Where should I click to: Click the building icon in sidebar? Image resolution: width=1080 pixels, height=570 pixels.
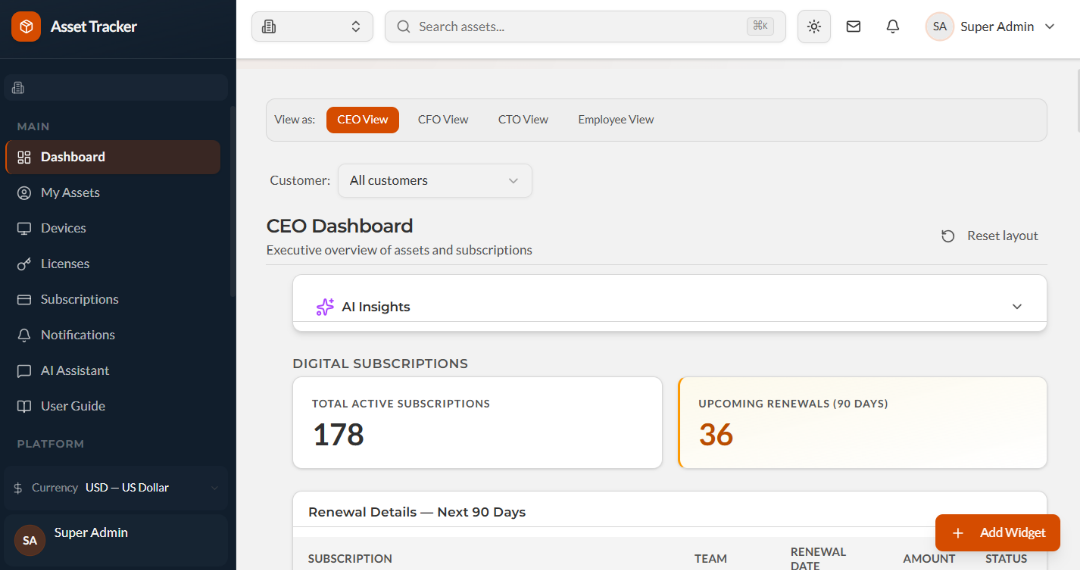pyautogui.click(x=19, y=88)
